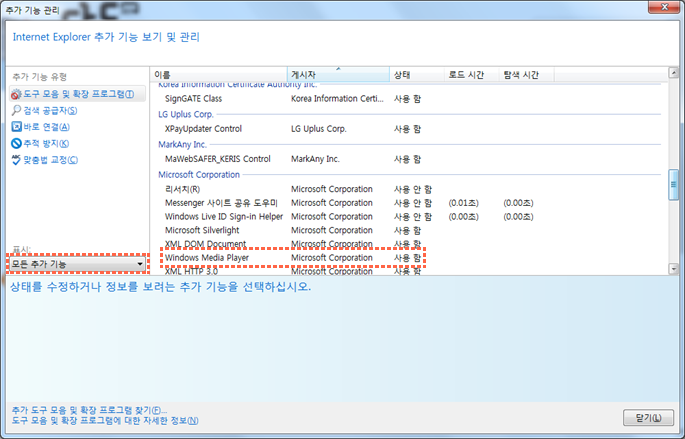
Task: Select the gear icon for toolbars and extensions
Action: tap(16, 94)
